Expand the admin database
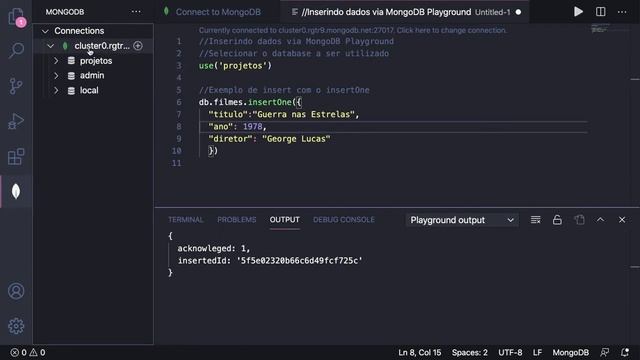This screenshot has width=640, height=360. [56, 76]
